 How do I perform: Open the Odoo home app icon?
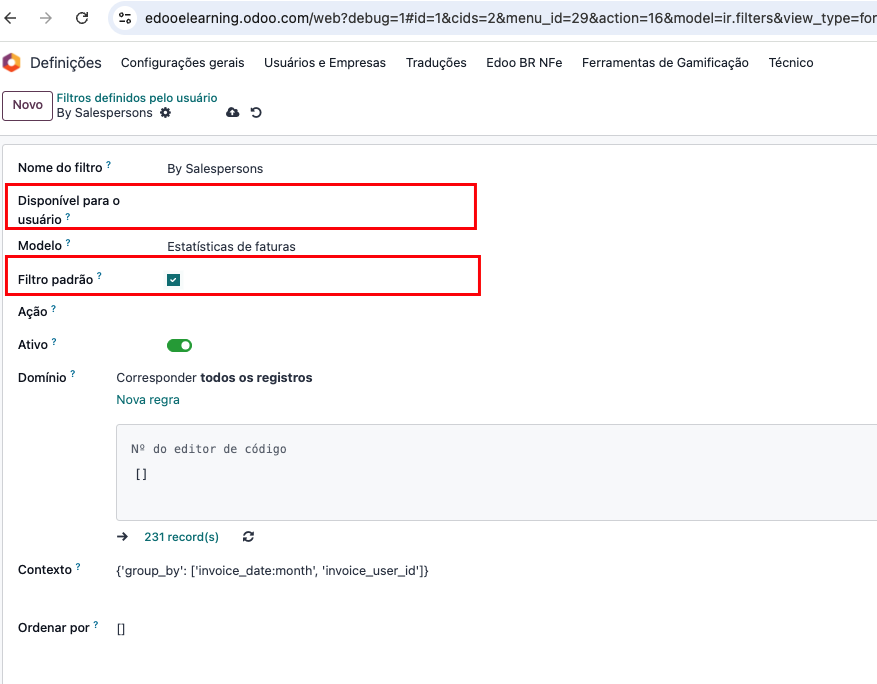tap(11, 62)
